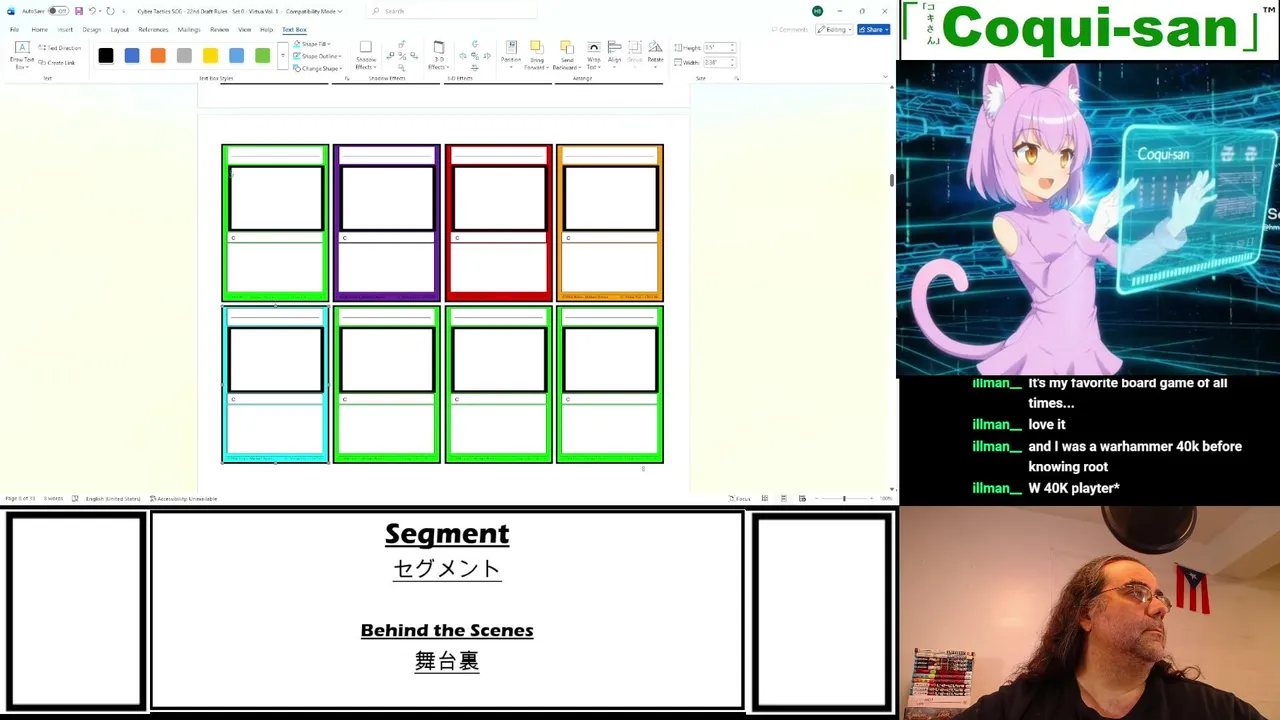The width and height of the screenshot is (1280, 720).
Task: Collapse the ribbon with the chevron
Action: (x=885, y=77)
